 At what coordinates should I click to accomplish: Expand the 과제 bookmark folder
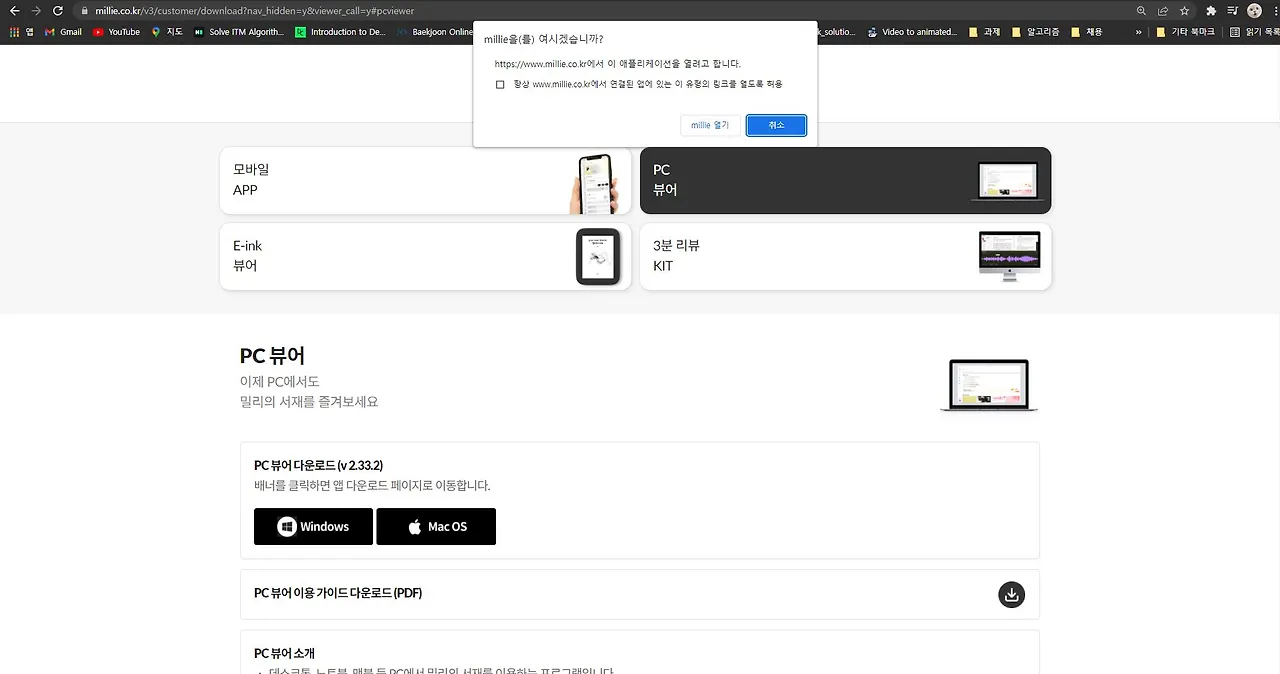[x=985, y=32]
